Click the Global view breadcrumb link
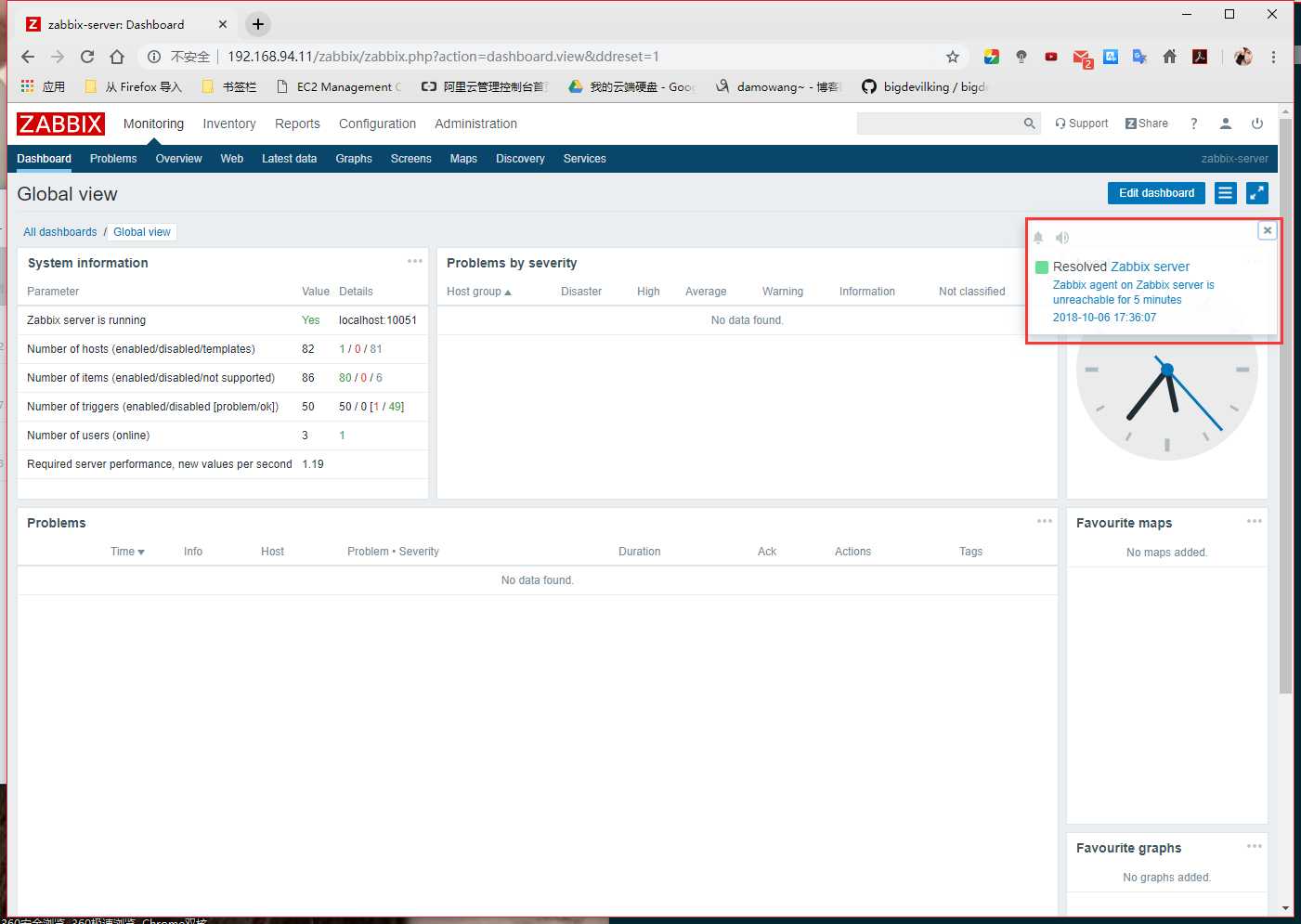The height and width of the screenshot is (924, 1301). (142, 232)
